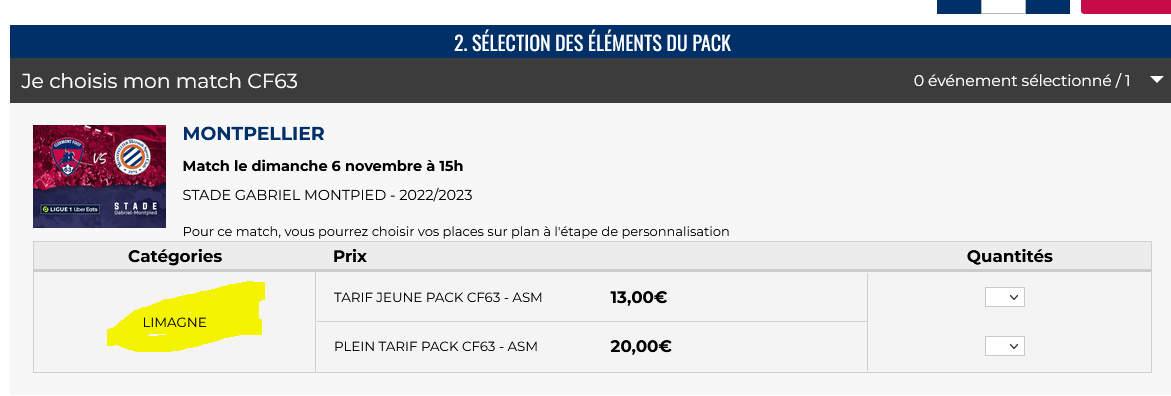Click the Ligue 1 Uber Eats logo
The width and height of the screenshot is (1171, 396).
(x=71, y=208)
